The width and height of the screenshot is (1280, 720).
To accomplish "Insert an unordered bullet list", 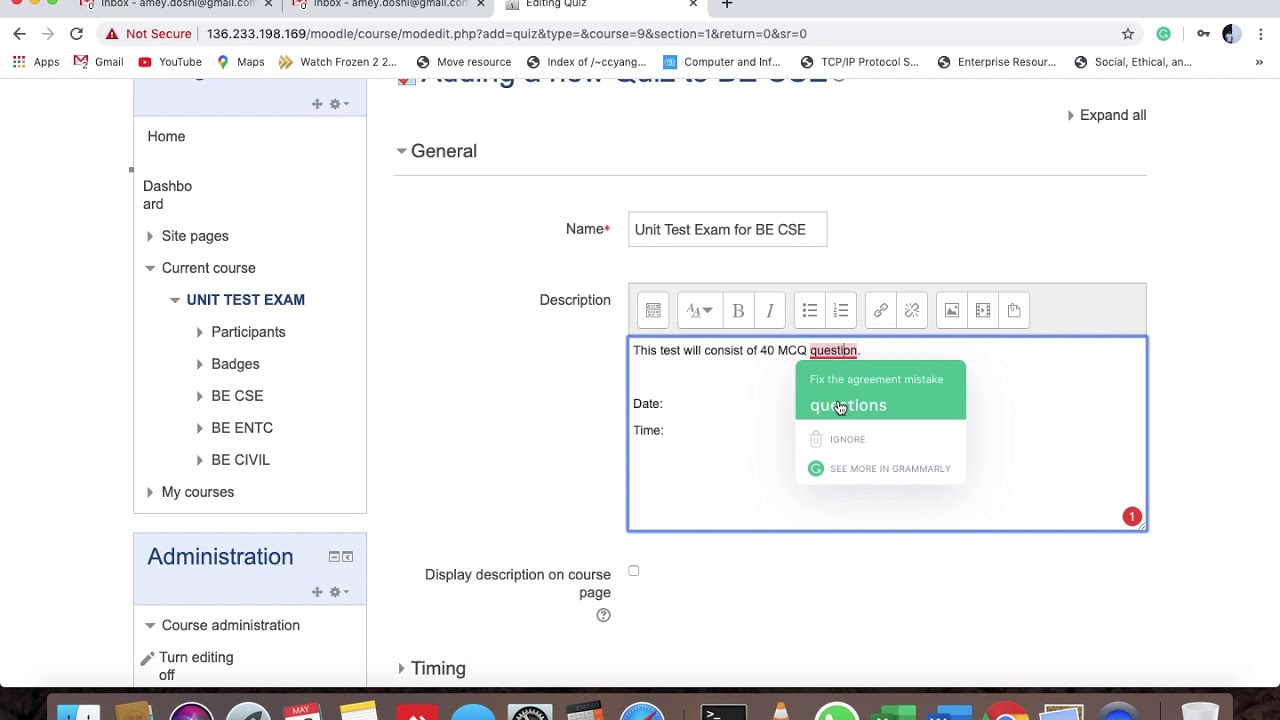I will (810, 310).
